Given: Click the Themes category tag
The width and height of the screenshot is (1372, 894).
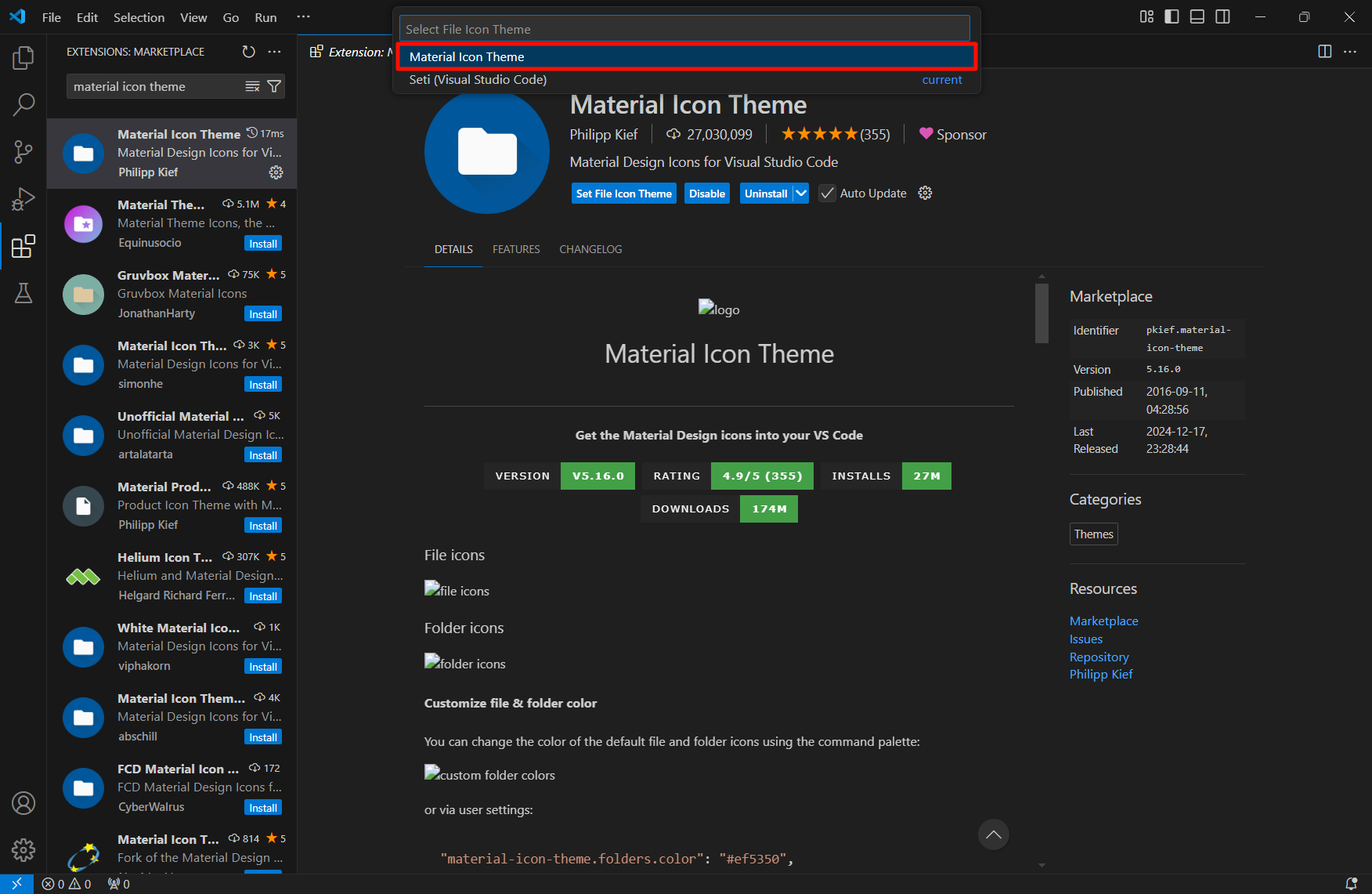Looking at the screenshot, I should click(1093, 534).
